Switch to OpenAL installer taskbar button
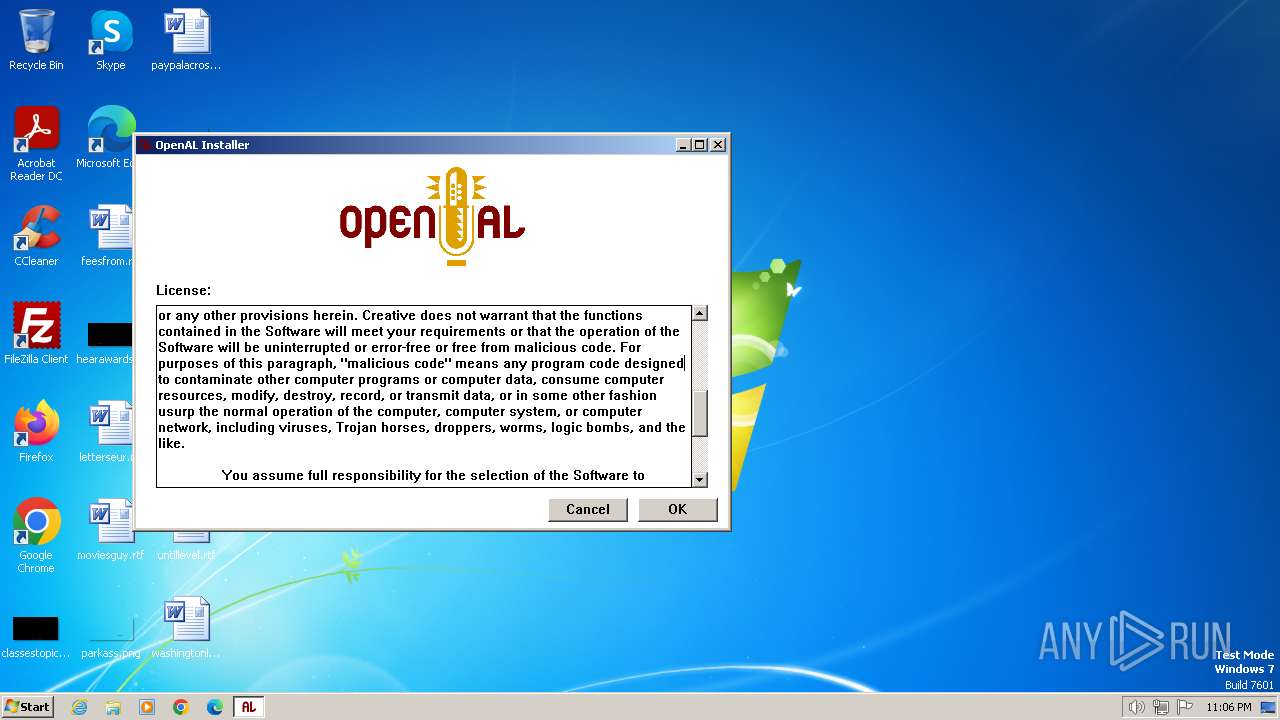 pos(249,707)
